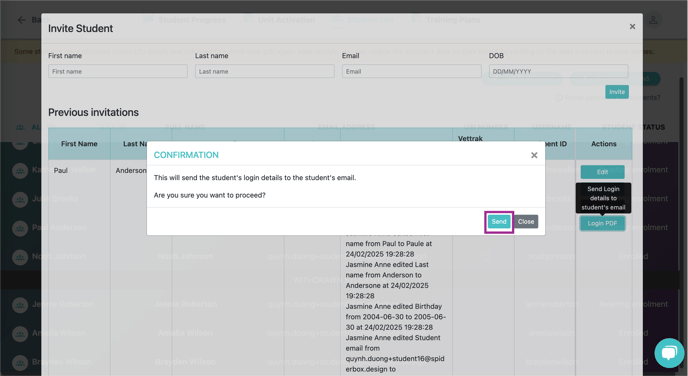Select the Student List tab in the background
Viewport: 688px width, 376px height.
point(363,20)
